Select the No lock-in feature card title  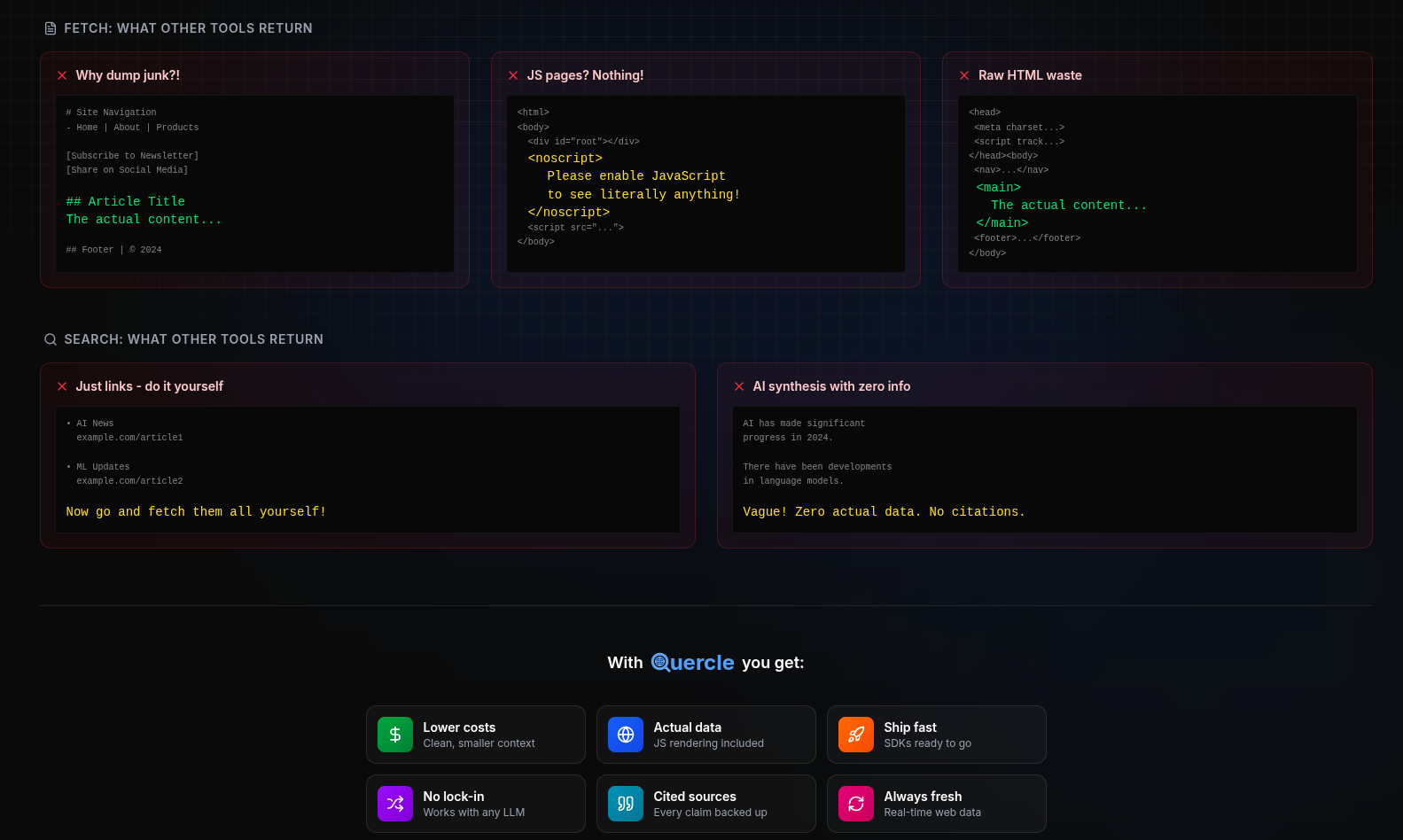tap(454, 797)
